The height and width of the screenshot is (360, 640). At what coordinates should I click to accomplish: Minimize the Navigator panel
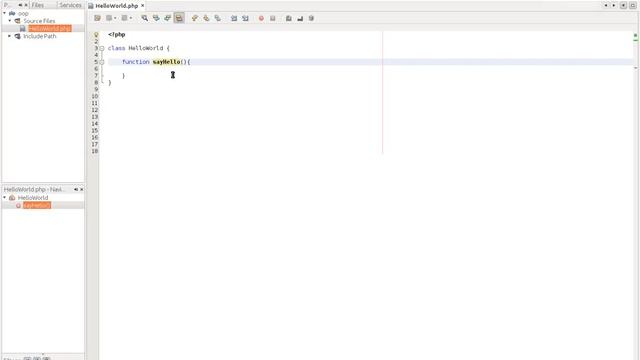click(x=76, y=189)
